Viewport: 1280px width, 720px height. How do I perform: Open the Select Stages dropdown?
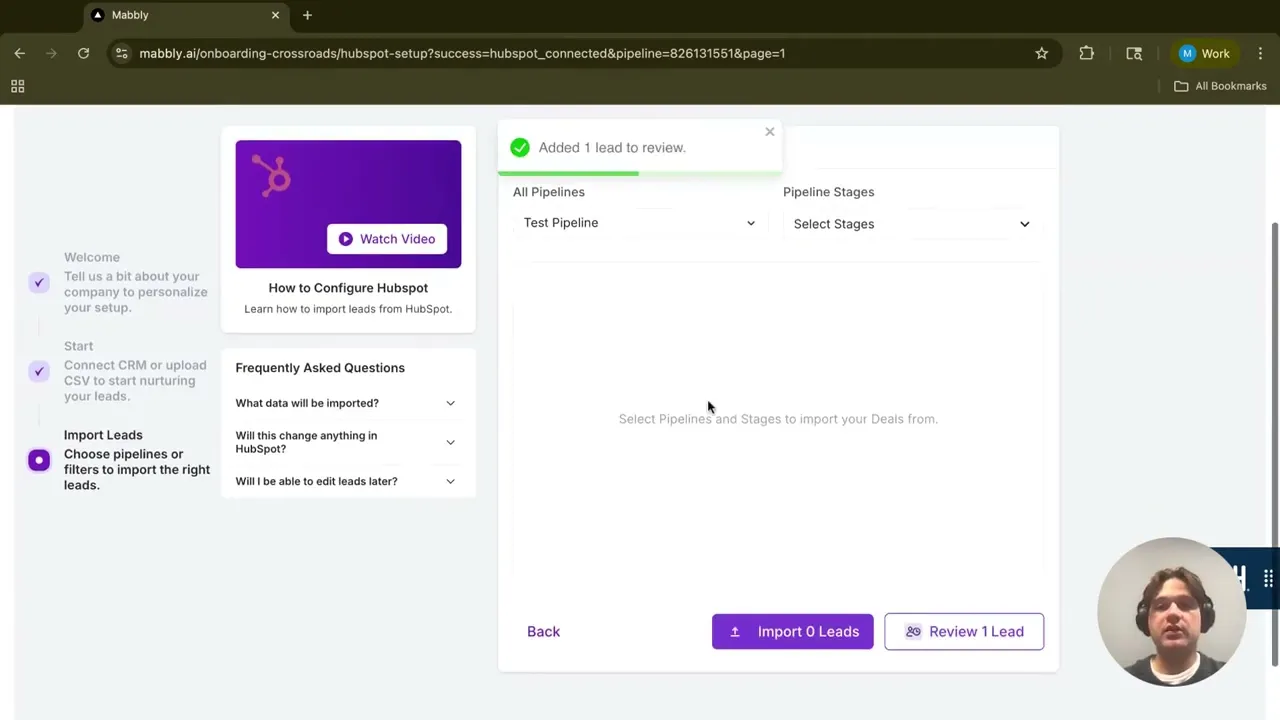[911, 224]
